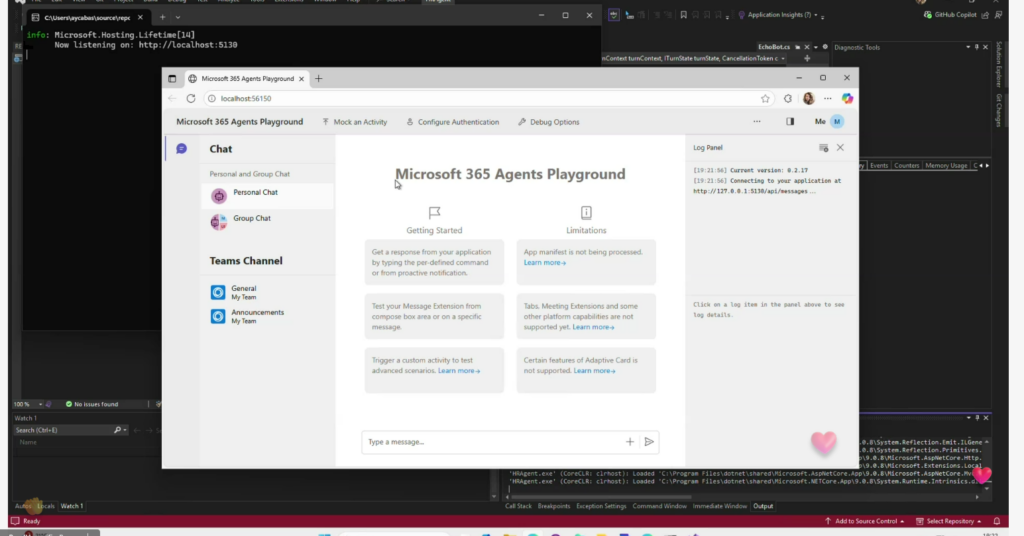The image size is (1024, 536).
Task: Click the log panel settings icon
Action: (824, 148)
